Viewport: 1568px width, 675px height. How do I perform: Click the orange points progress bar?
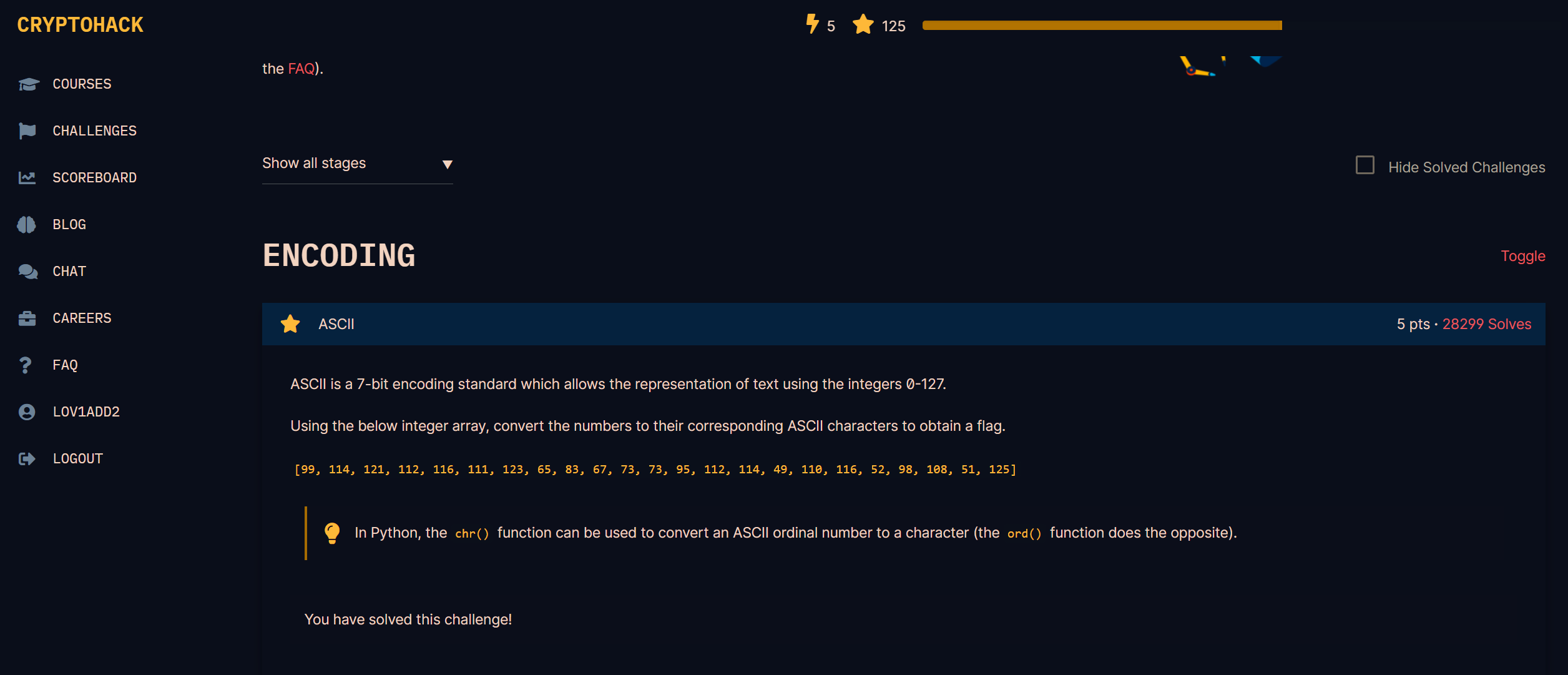1102,26
